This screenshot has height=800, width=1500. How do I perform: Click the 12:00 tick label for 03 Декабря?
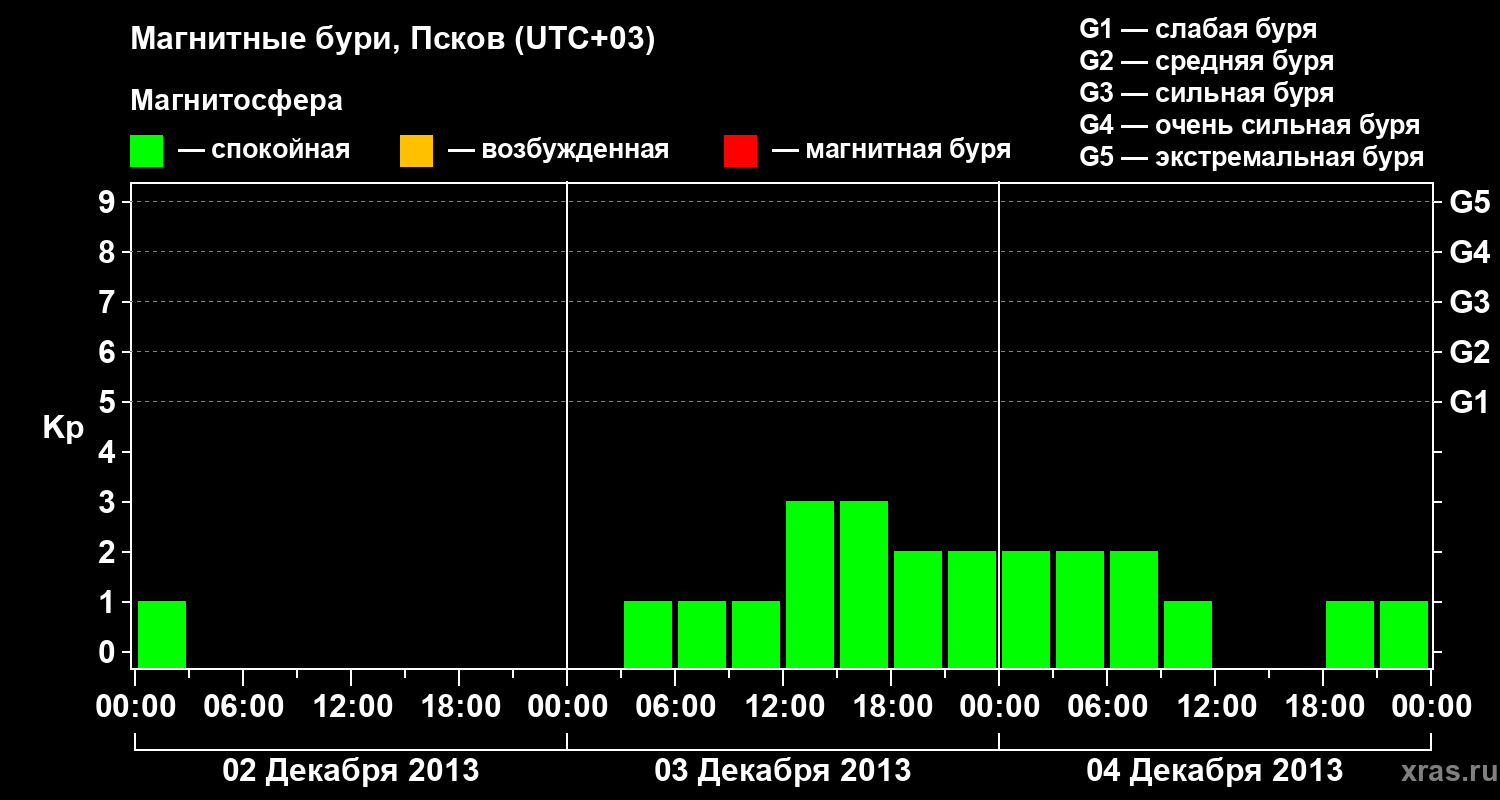tap(783, 706)
